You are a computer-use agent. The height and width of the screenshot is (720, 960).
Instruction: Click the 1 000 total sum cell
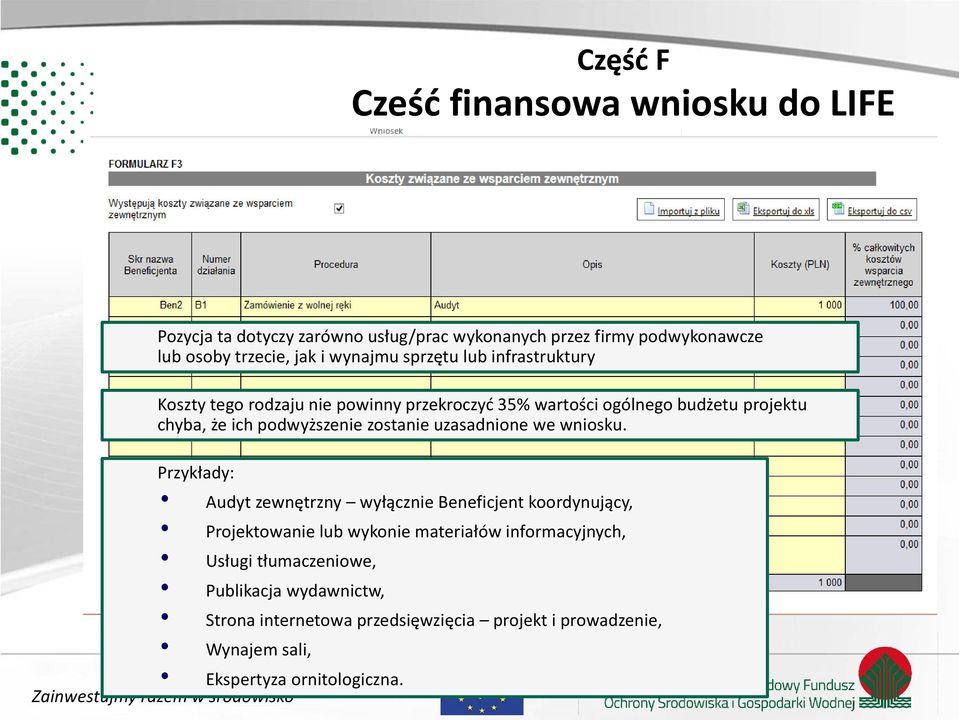point(806,582)
